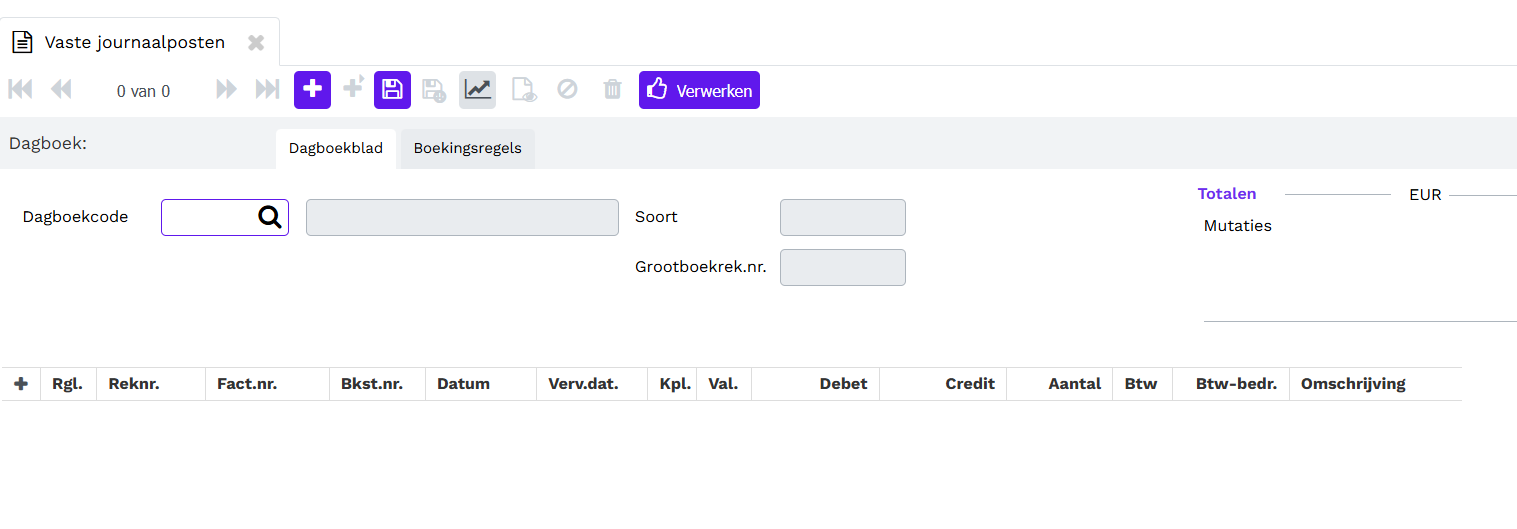1517x529 pixels.
Task: Click the Grootboekrek.nr. field
Action: click(843, 267)
